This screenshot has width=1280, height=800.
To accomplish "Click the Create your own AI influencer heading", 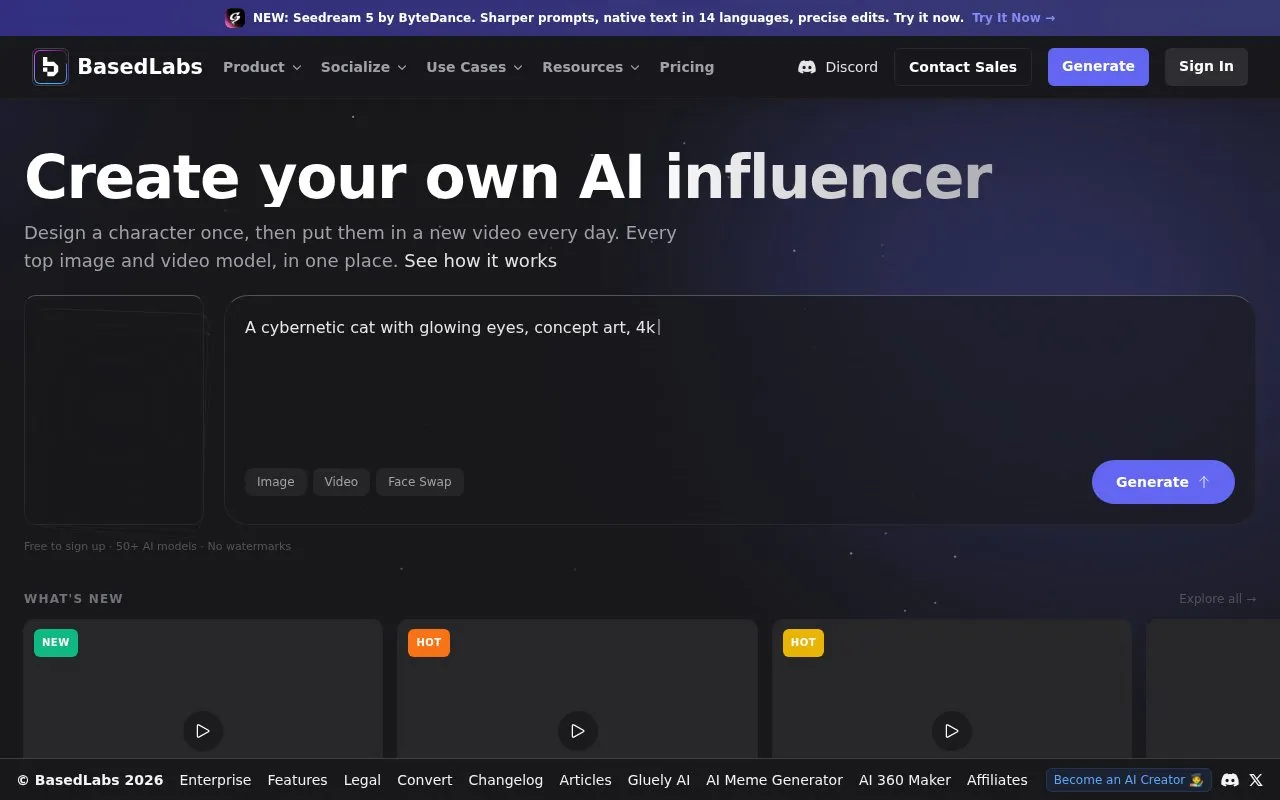I will click(x=508, y=178).
